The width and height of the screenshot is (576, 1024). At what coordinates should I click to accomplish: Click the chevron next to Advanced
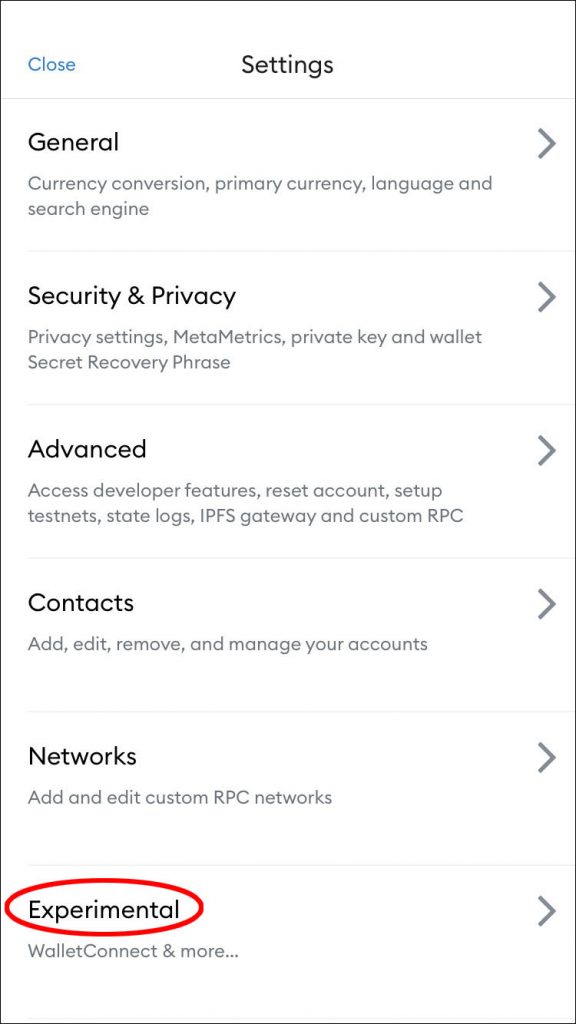[547, 451]
